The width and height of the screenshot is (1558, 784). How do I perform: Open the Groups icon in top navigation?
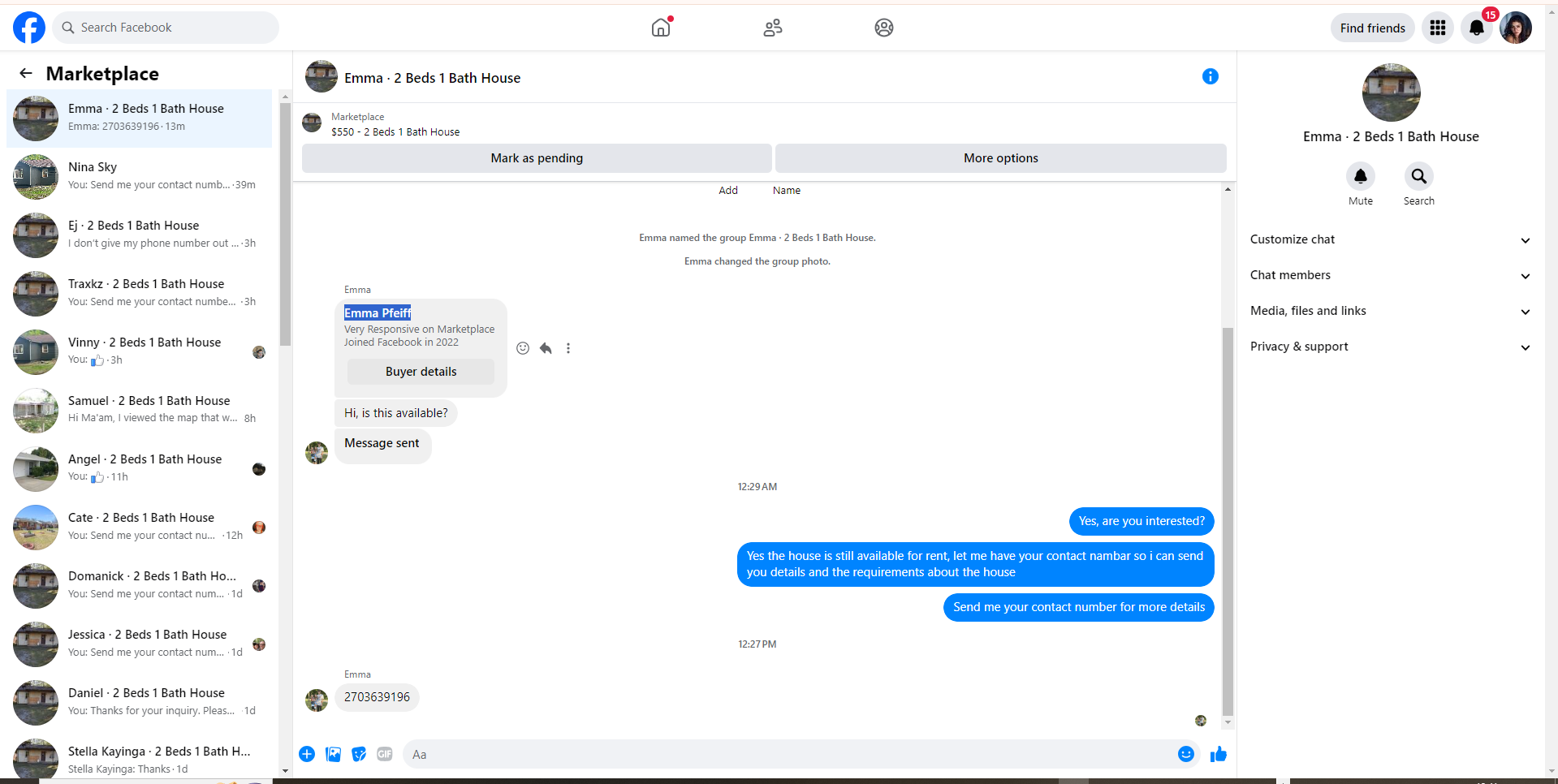pos(884,28)
